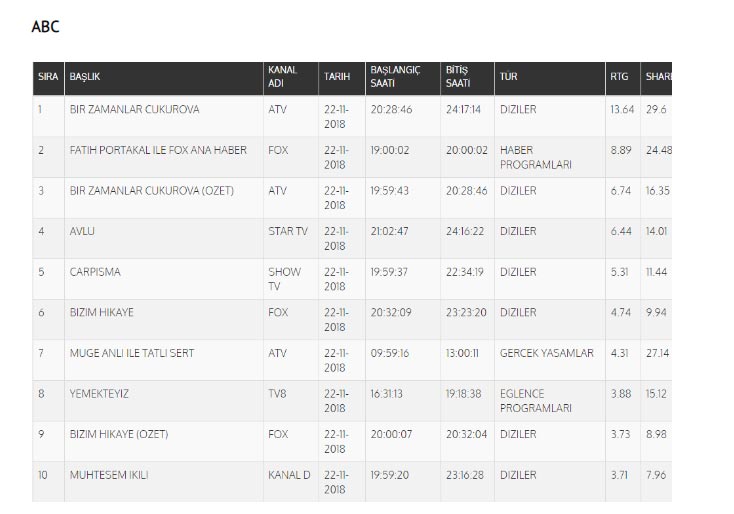Click the 13.64 RTG value
Viewport: 734px width, 514px height.
[621, 109]
